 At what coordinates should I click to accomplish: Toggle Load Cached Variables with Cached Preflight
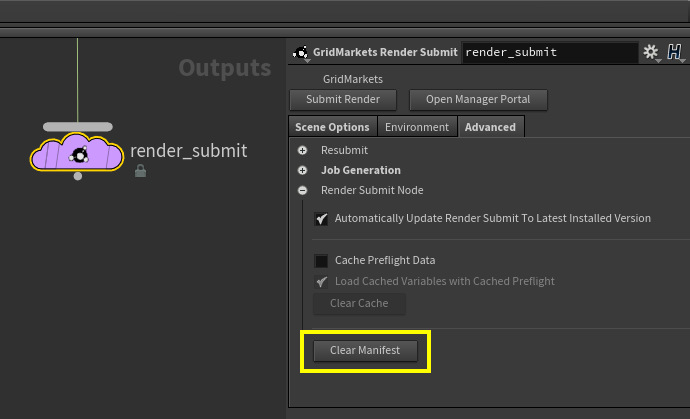tap(321, 282)
